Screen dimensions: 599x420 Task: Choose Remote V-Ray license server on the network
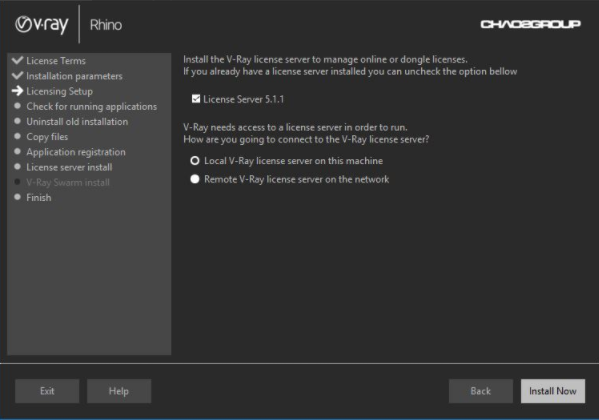195,179
